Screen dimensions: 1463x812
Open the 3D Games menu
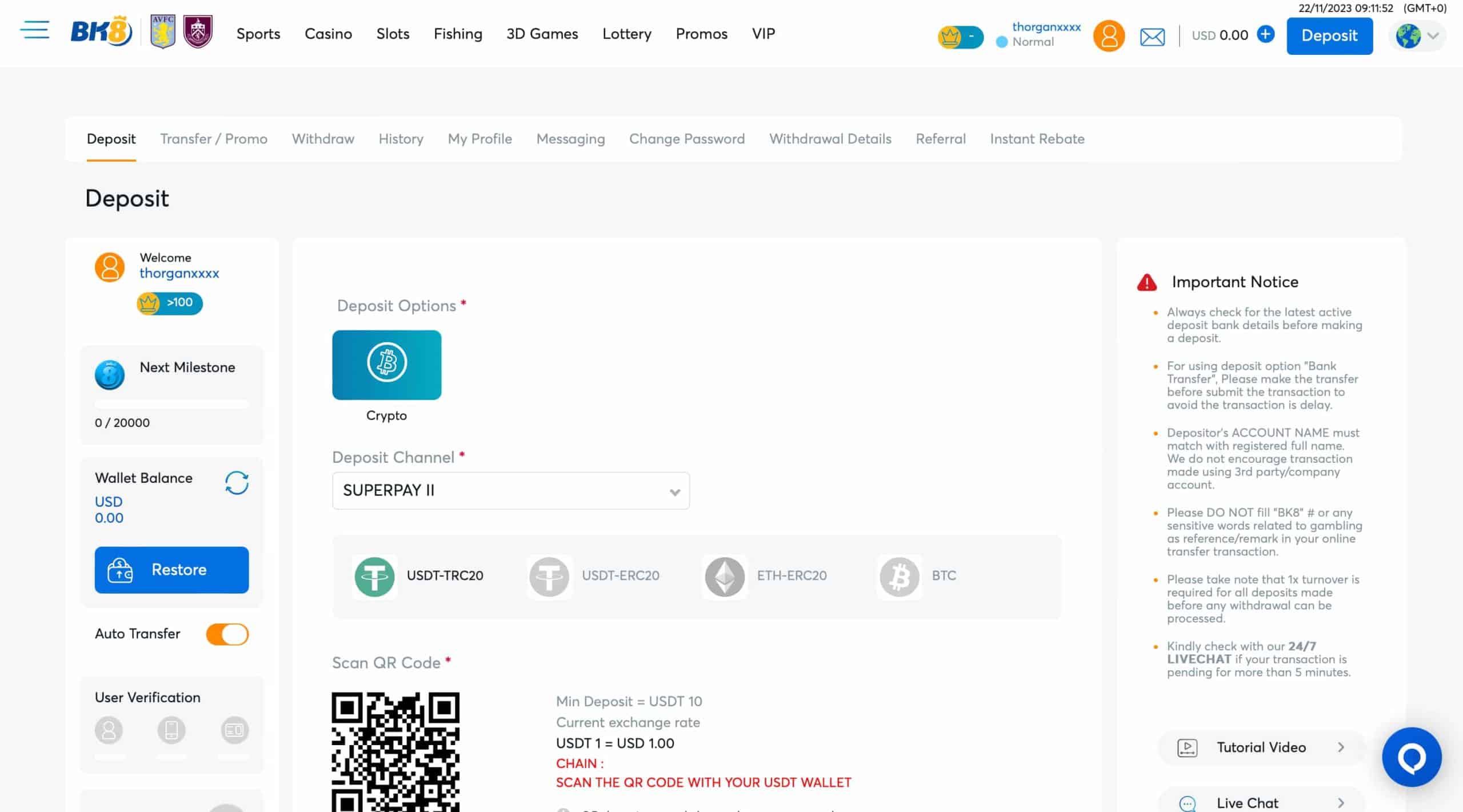point(542,34)
